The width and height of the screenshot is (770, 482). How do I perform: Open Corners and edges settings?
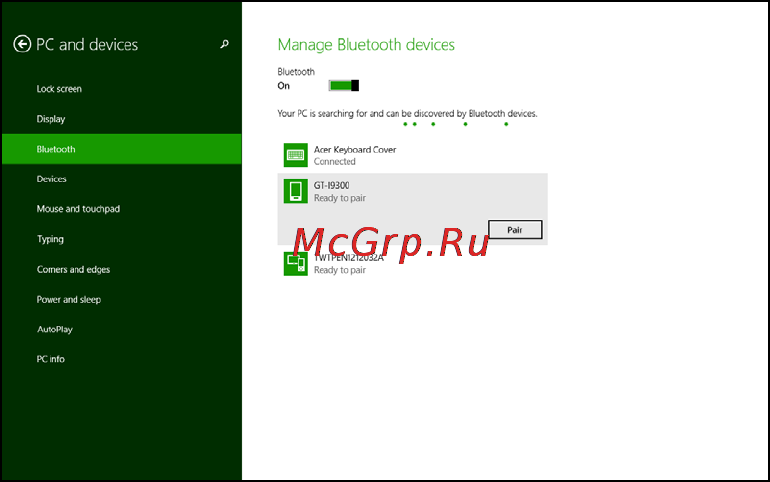(x=73, y=269)
